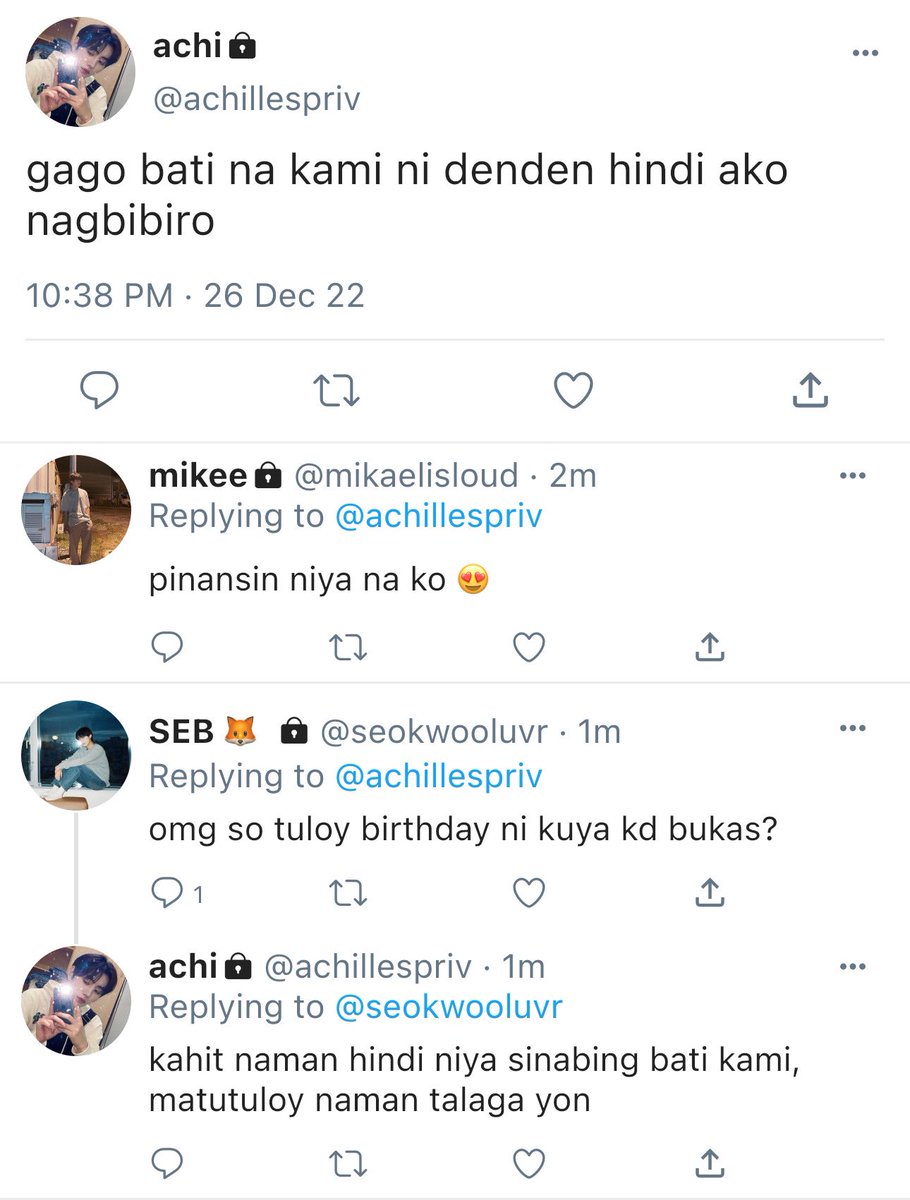
Task: Open more options on achi's last reply
Action: 852,966
